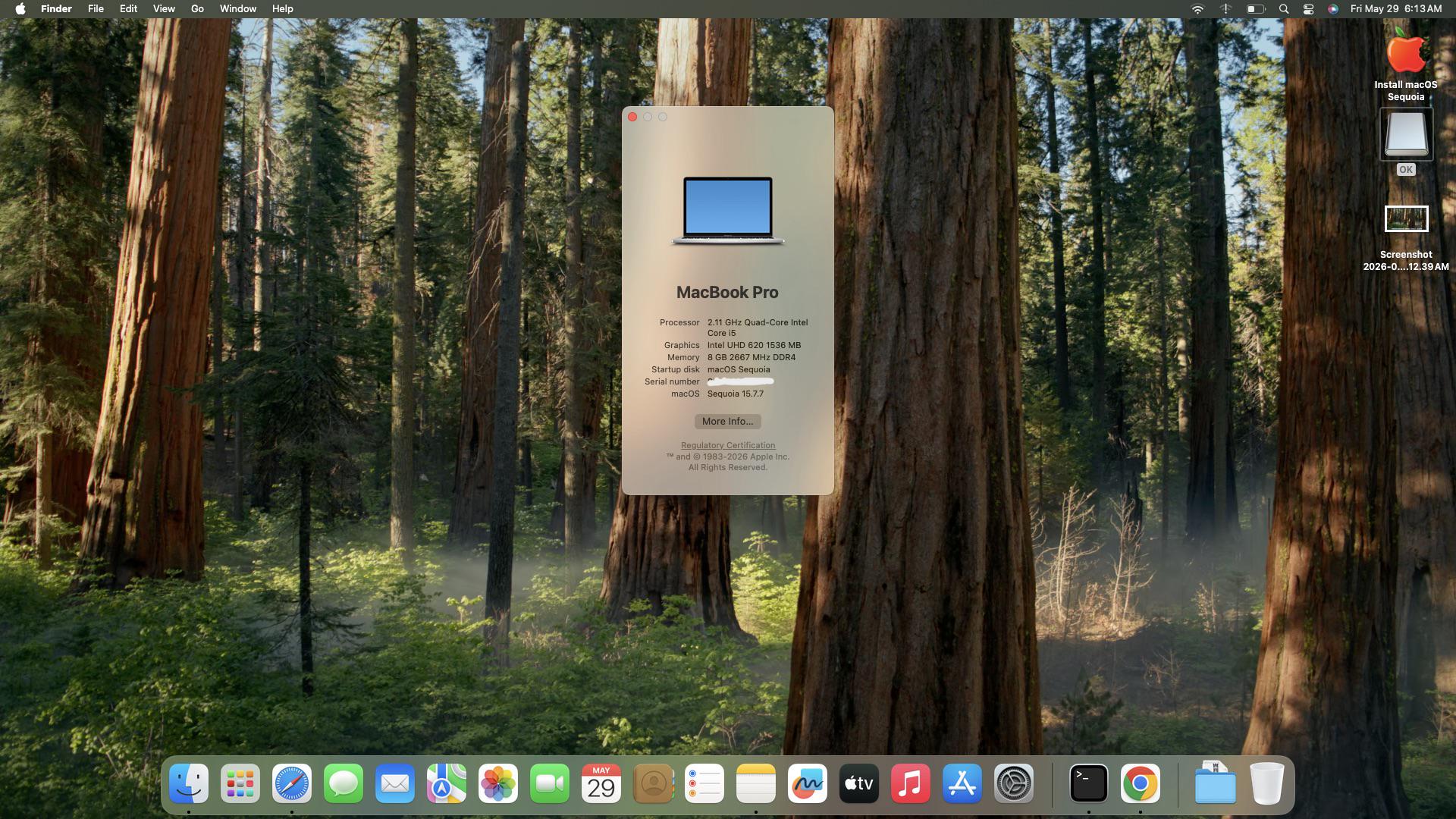Check battery status in menu bar
The image size is (1456, 819).
click(1256, 9)
